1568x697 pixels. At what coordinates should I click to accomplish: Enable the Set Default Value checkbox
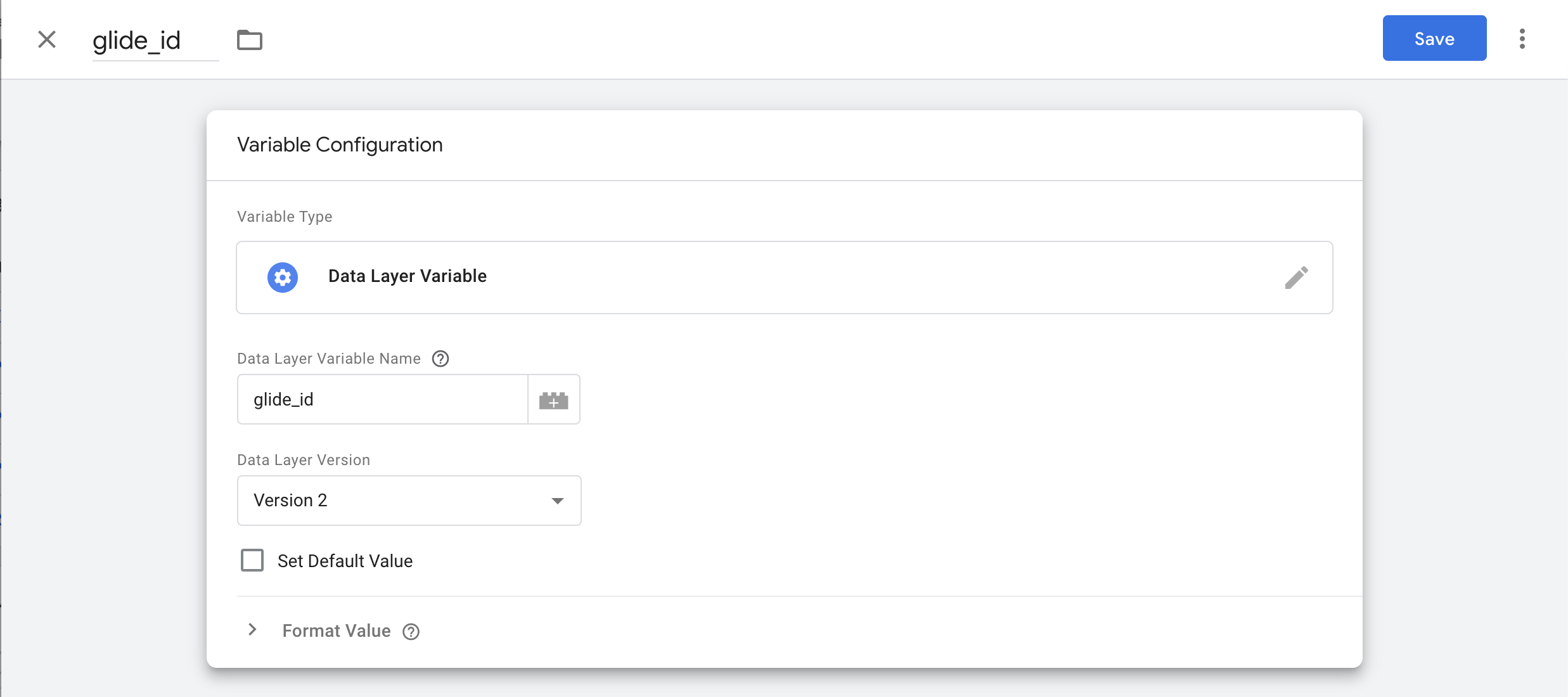point(252,561)
